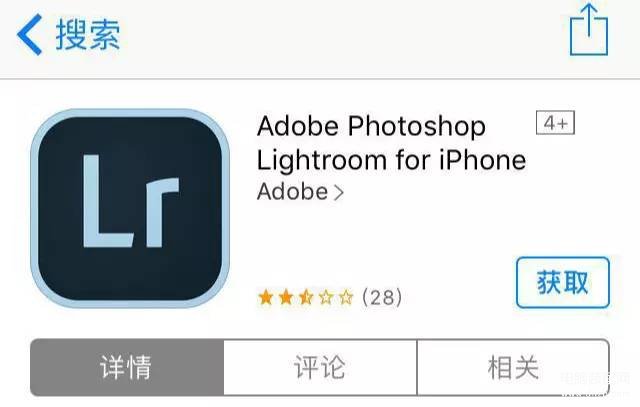640x407 pixels.
Task: Tap the letter L in Lr icon
Action: tap(107, 201)
